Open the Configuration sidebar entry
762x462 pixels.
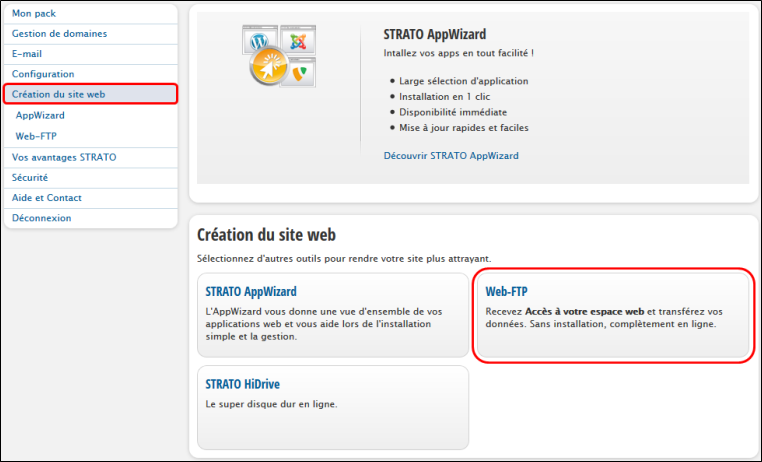90,74
